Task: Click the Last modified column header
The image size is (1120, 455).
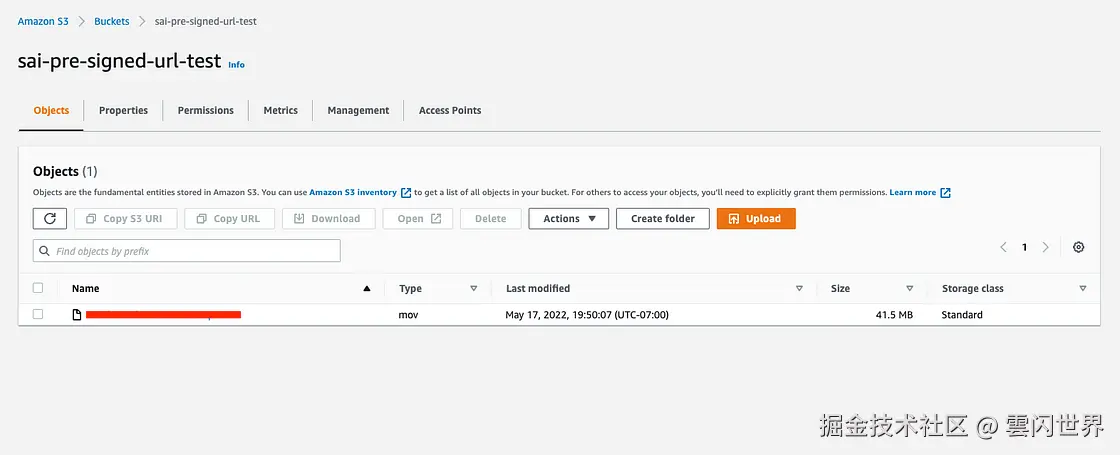Action: point(538,289)
